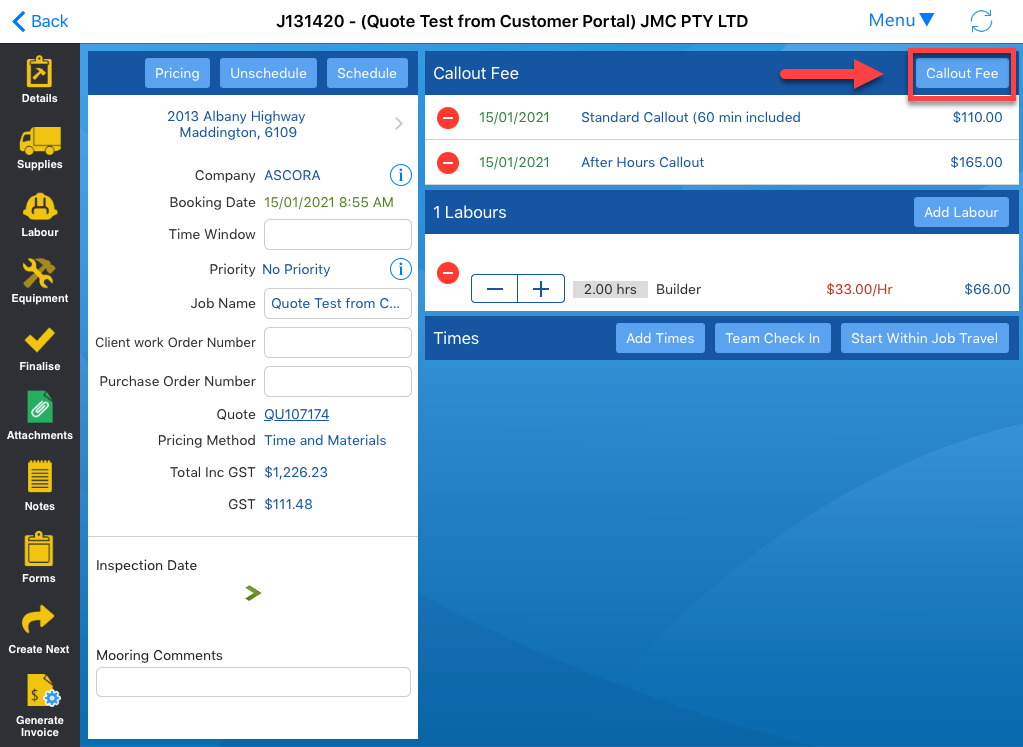Open the Supplies section truck icon
Screen dimensions: 1023x747
pos(40,141)
